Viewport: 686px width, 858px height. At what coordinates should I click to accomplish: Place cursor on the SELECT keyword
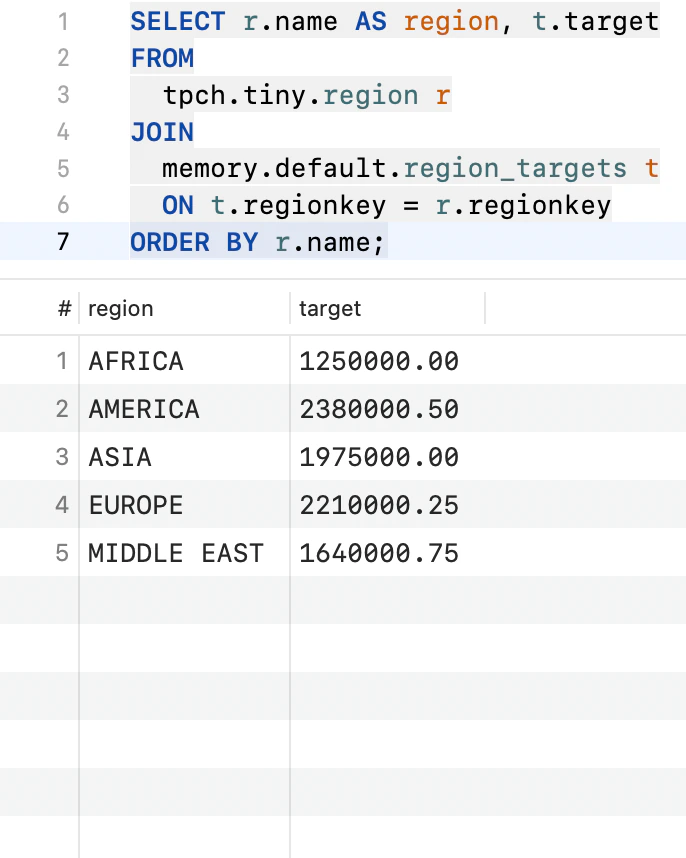pos(178,22)
